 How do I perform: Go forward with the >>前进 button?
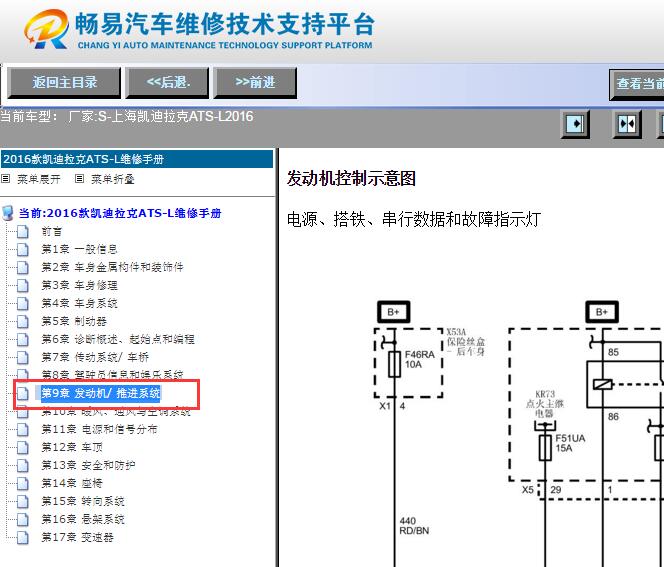255,82
